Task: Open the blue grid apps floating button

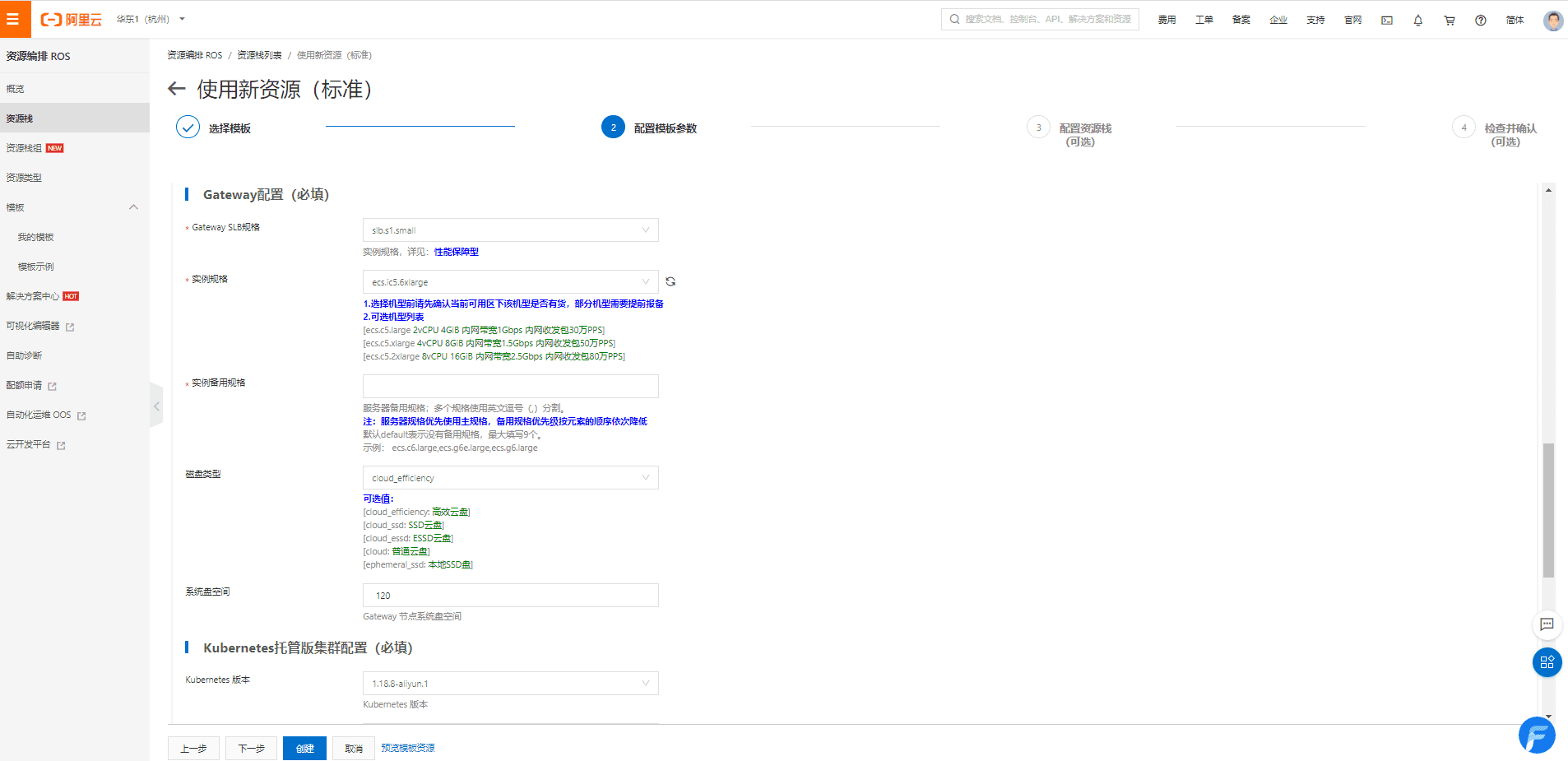Action: tap(1547, 662)
